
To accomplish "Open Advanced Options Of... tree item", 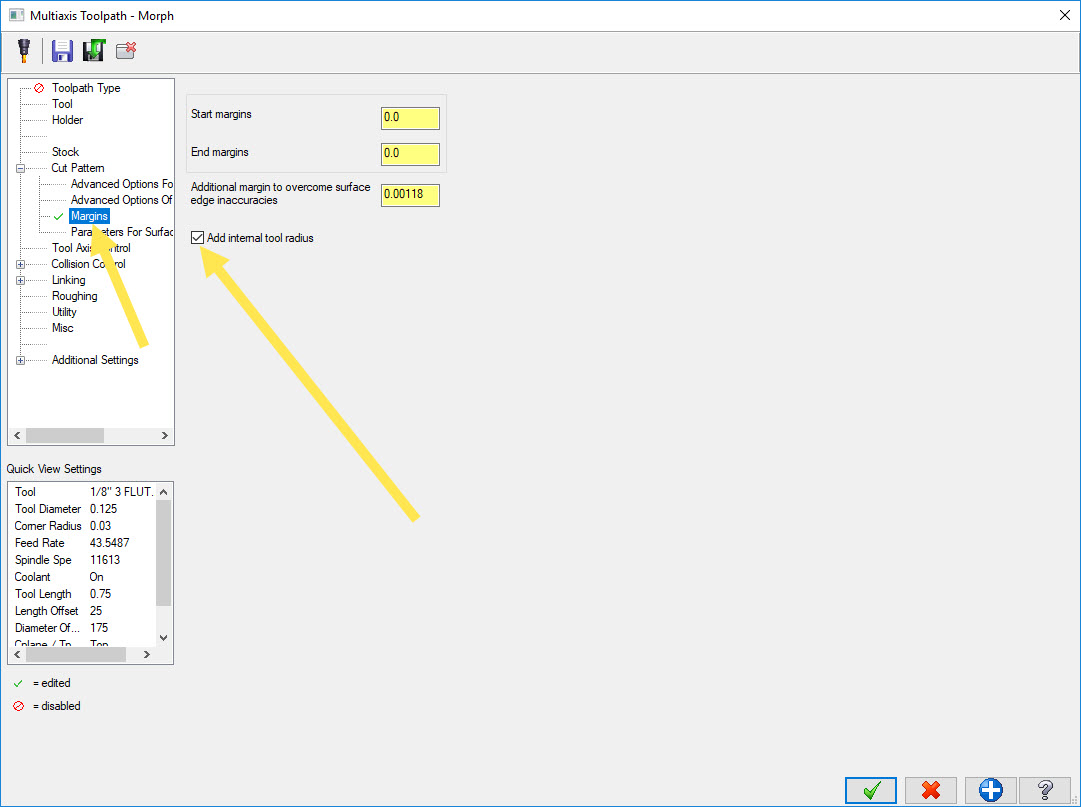I will tap(121, 200).
